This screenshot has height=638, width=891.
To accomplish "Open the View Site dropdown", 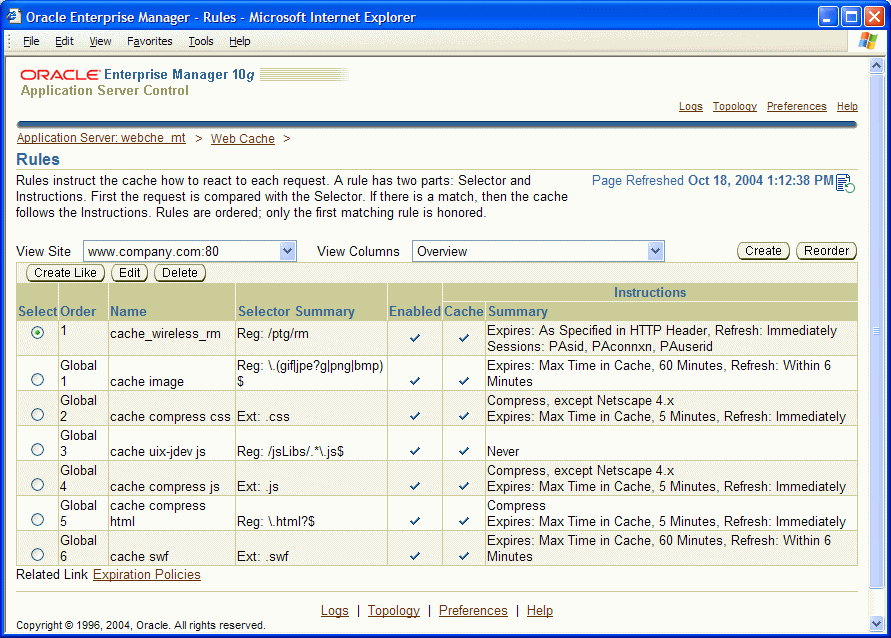I will tap(288, 251).
